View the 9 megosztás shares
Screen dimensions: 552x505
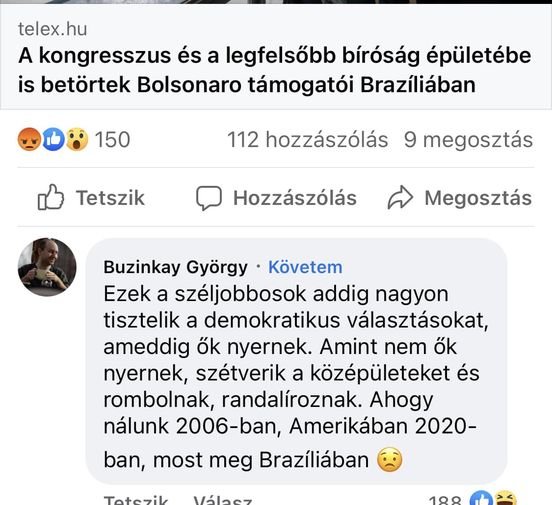pos(468,139)
